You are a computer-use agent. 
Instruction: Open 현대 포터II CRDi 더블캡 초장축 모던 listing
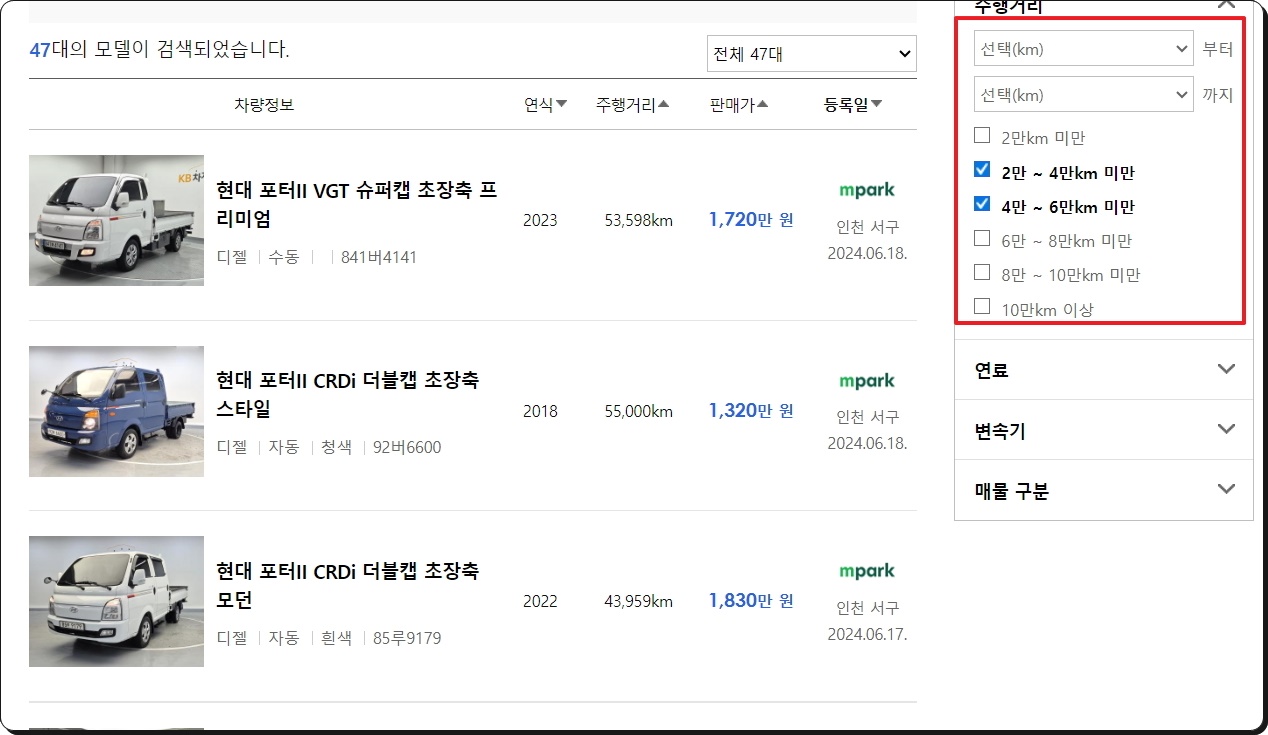click(x=348, y=585)
